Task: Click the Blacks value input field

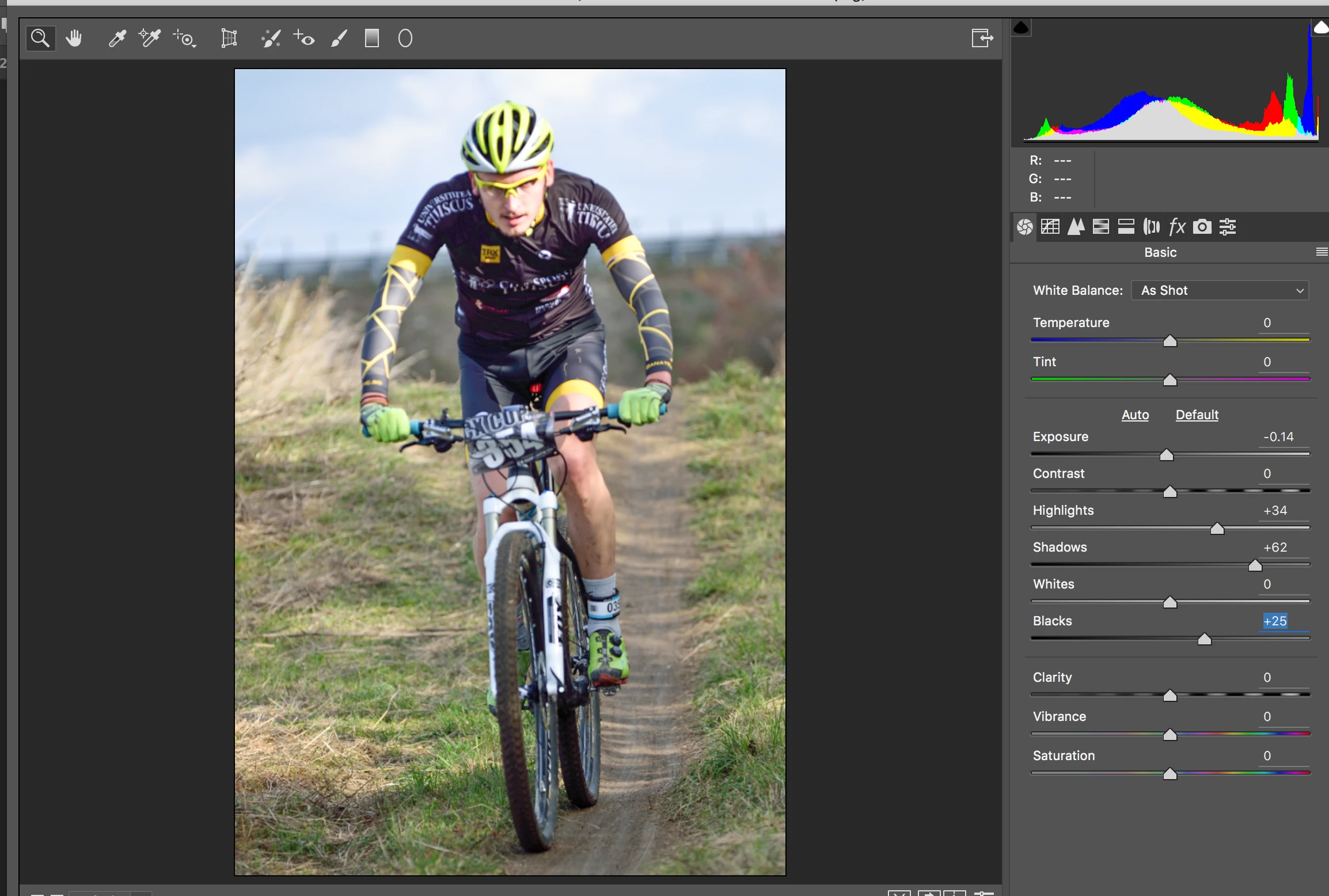Action: [x=1275, y=621]
